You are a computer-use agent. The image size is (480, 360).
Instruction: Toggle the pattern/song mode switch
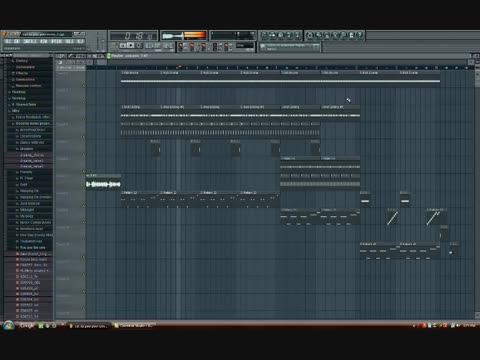(x=114, y=46)
